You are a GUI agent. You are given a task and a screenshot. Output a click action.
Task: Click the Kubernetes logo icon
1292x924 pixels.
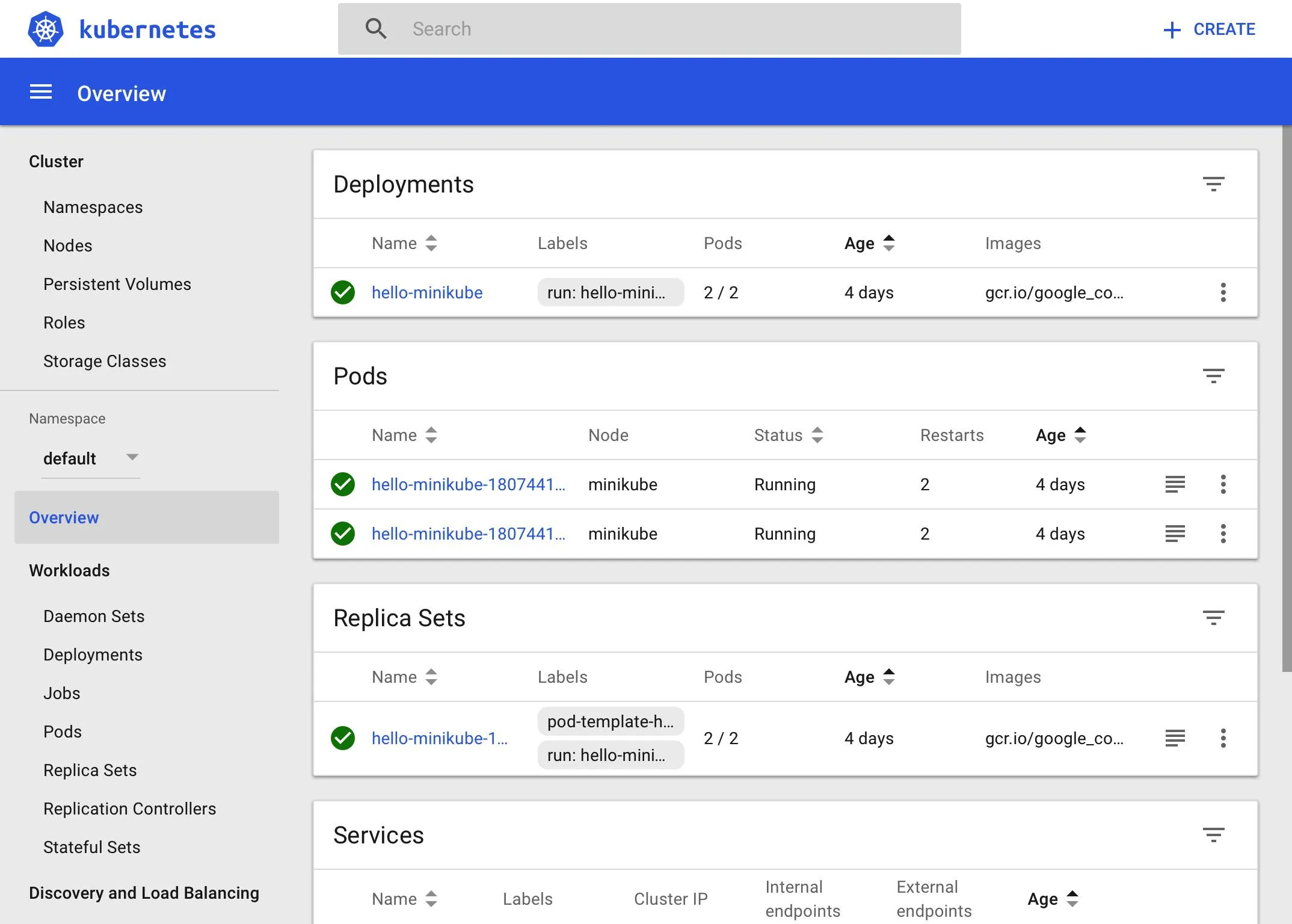(46, 29)
